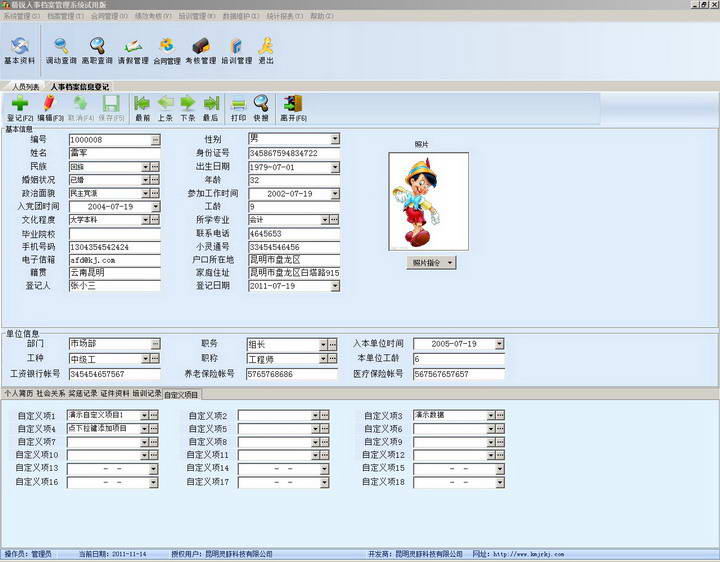Click the 退出 exit icon
This screenshot has width=720, height=562.
coord(266,51)
